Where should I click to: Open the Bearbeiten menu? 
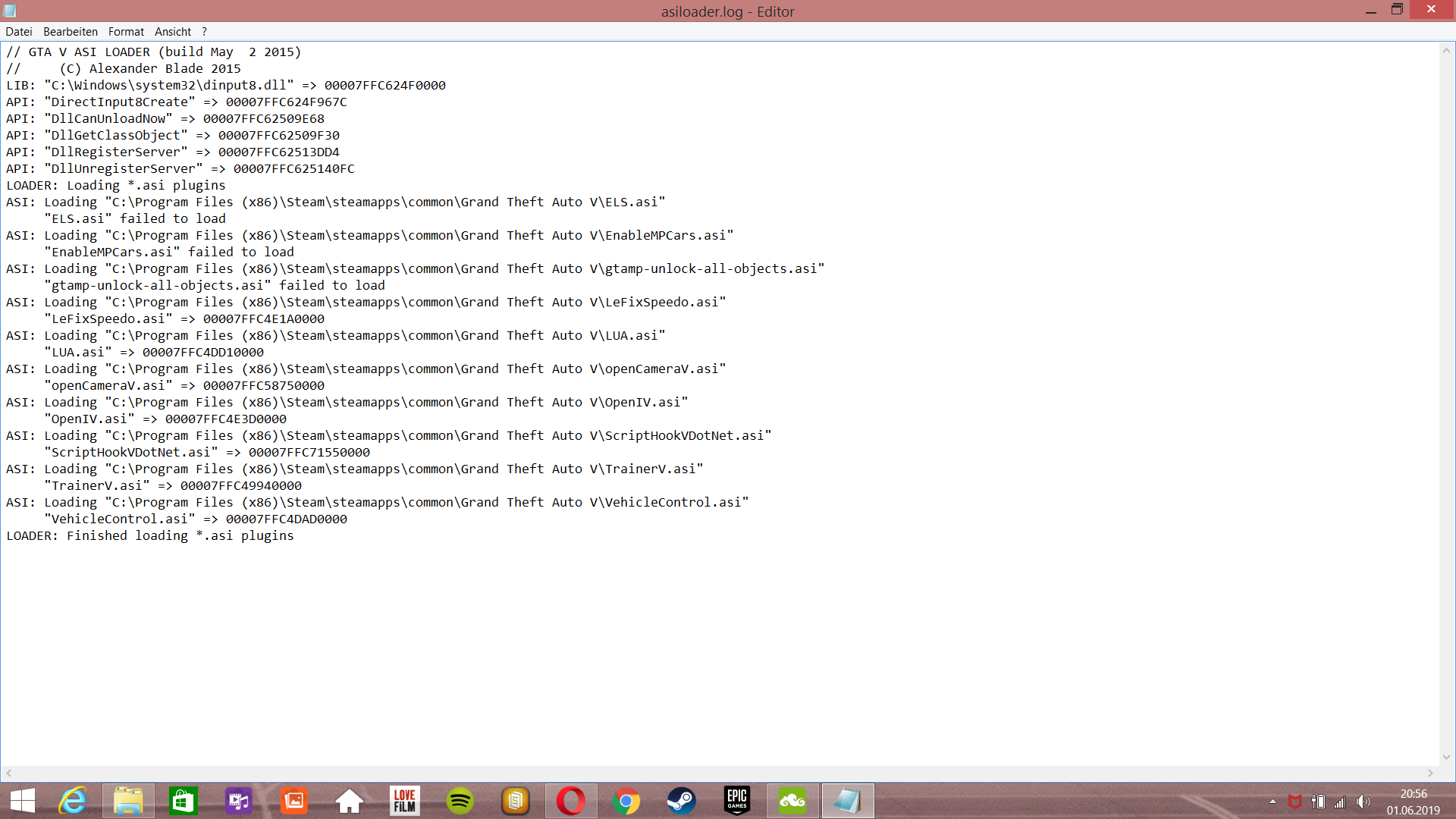[71, 32]
